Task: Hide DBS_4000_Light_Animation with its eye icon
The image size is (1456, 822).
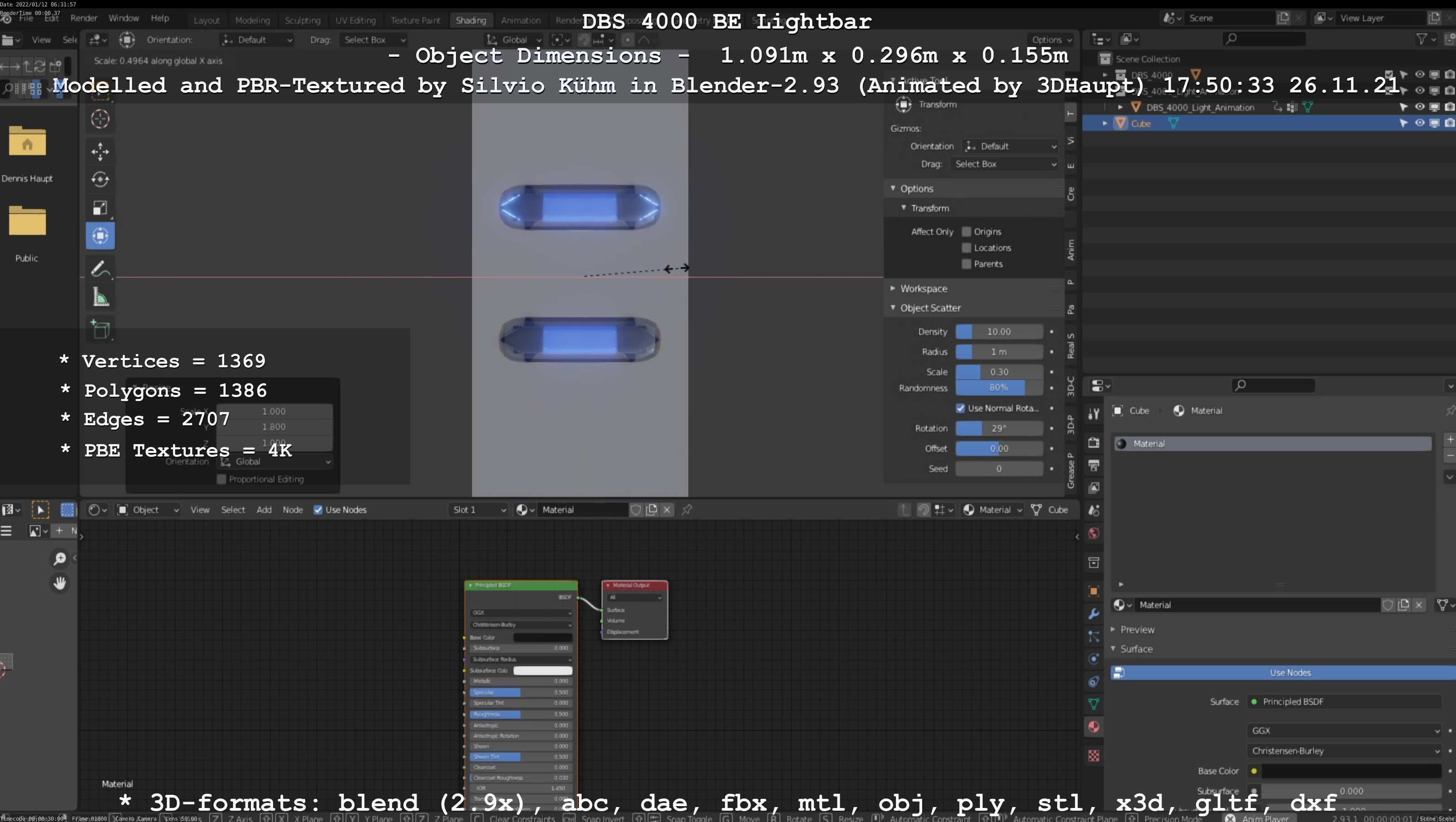Action: coord(1419,107)
